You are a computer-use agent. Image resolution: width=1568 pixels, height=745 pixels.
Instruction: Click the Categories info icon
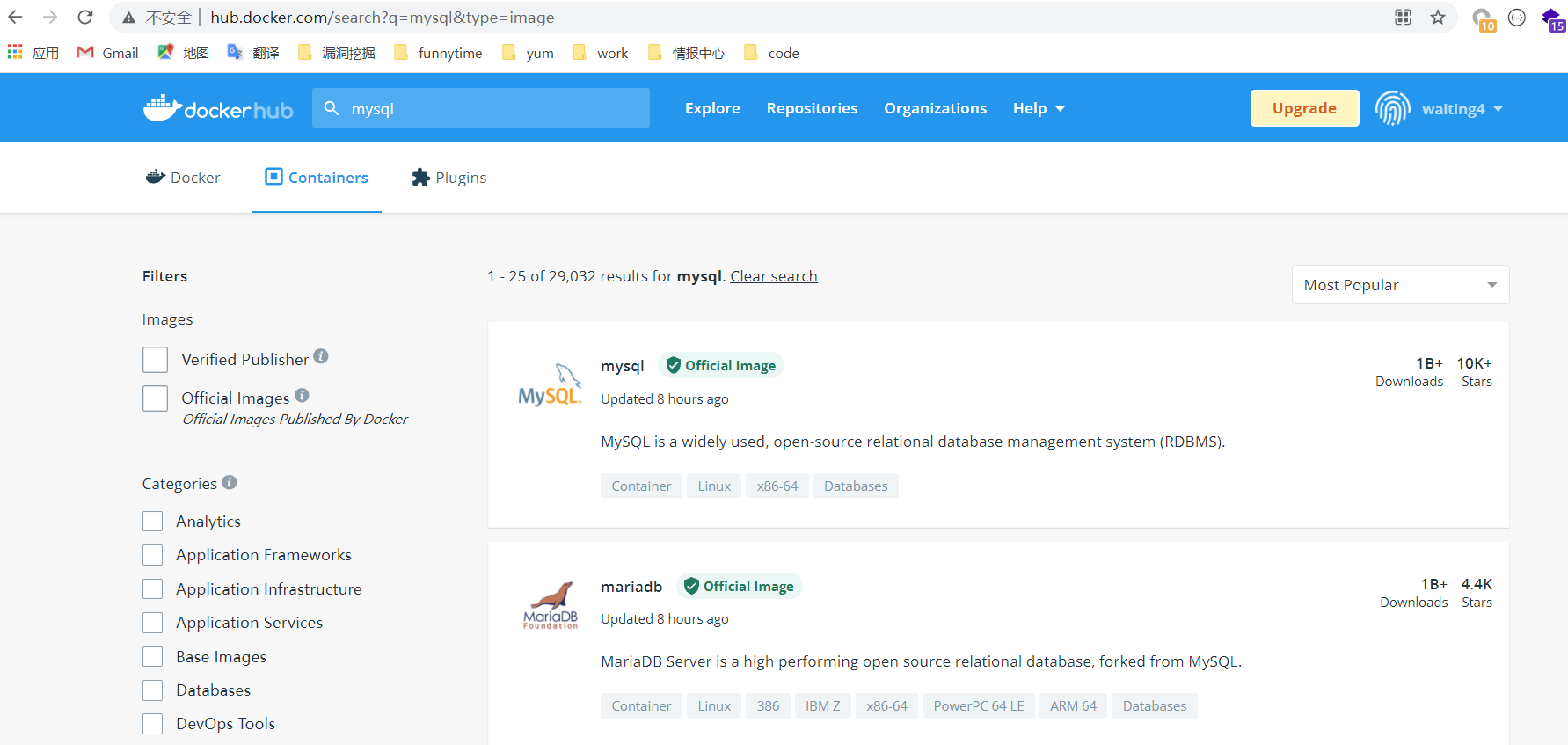[x=230, y=482]
